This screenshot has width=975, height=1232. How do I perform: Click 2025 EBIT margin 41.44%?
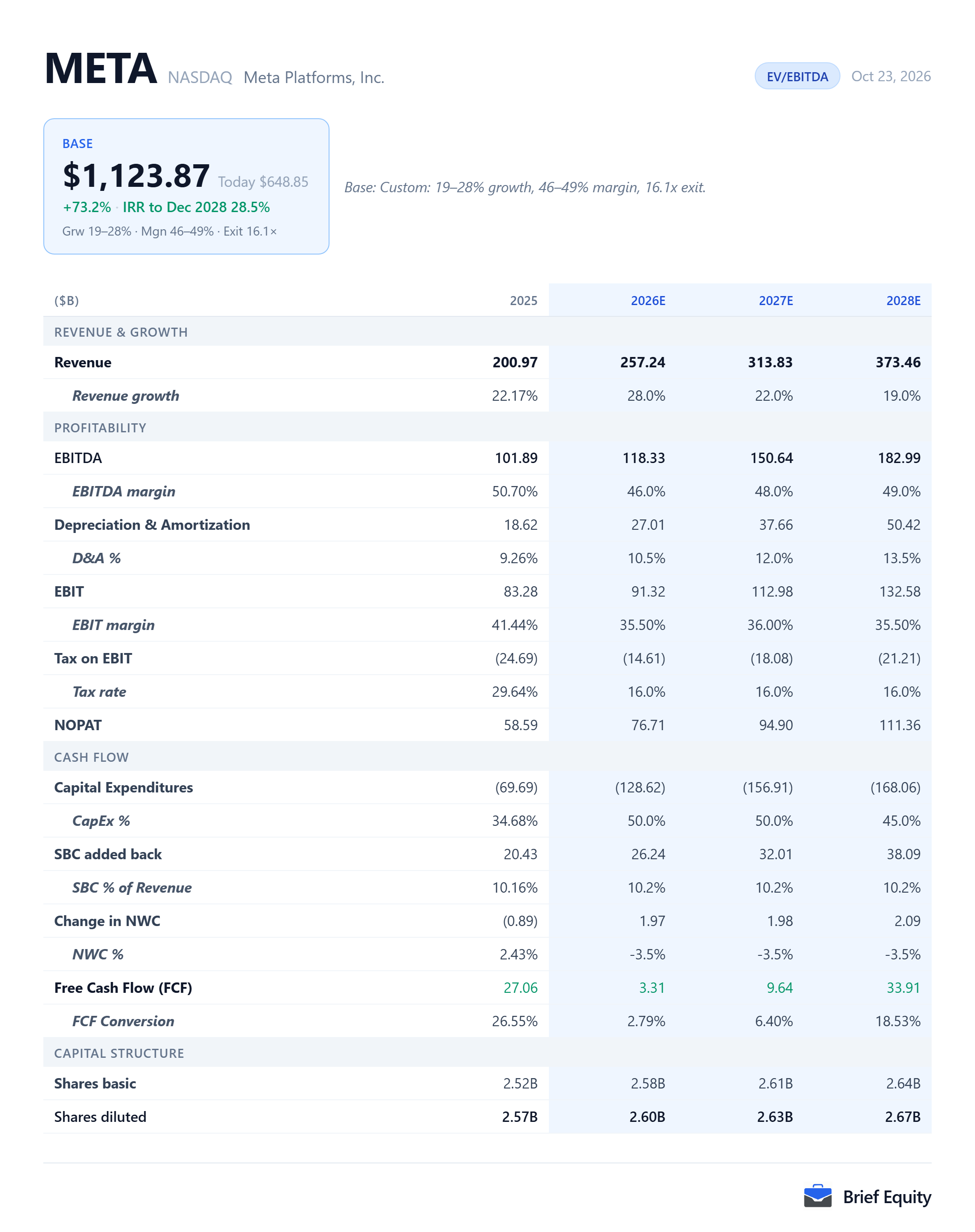click(x=515, y=625)
